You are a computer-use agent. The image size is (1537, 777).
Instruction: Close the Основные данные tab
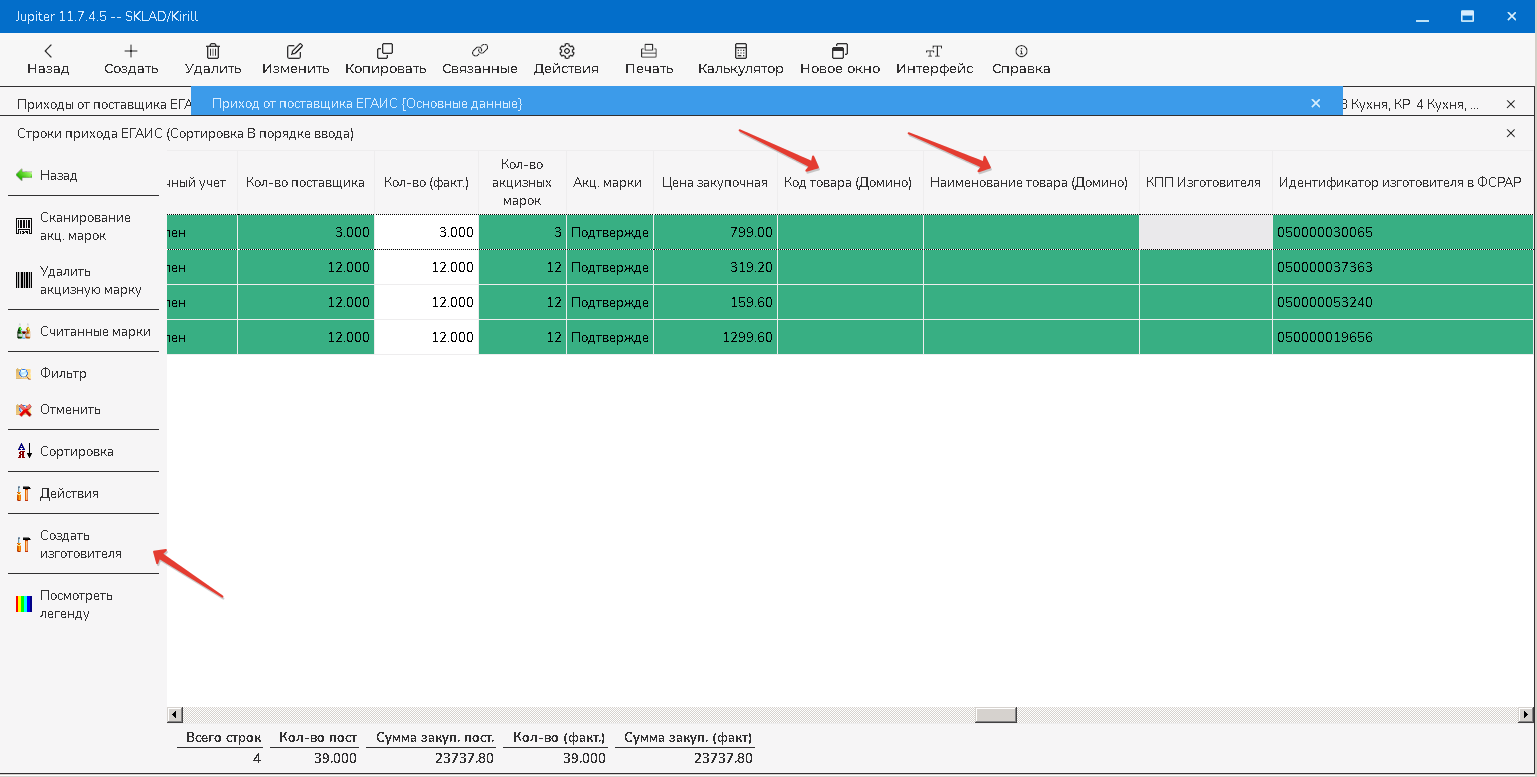click(1316, 103)
